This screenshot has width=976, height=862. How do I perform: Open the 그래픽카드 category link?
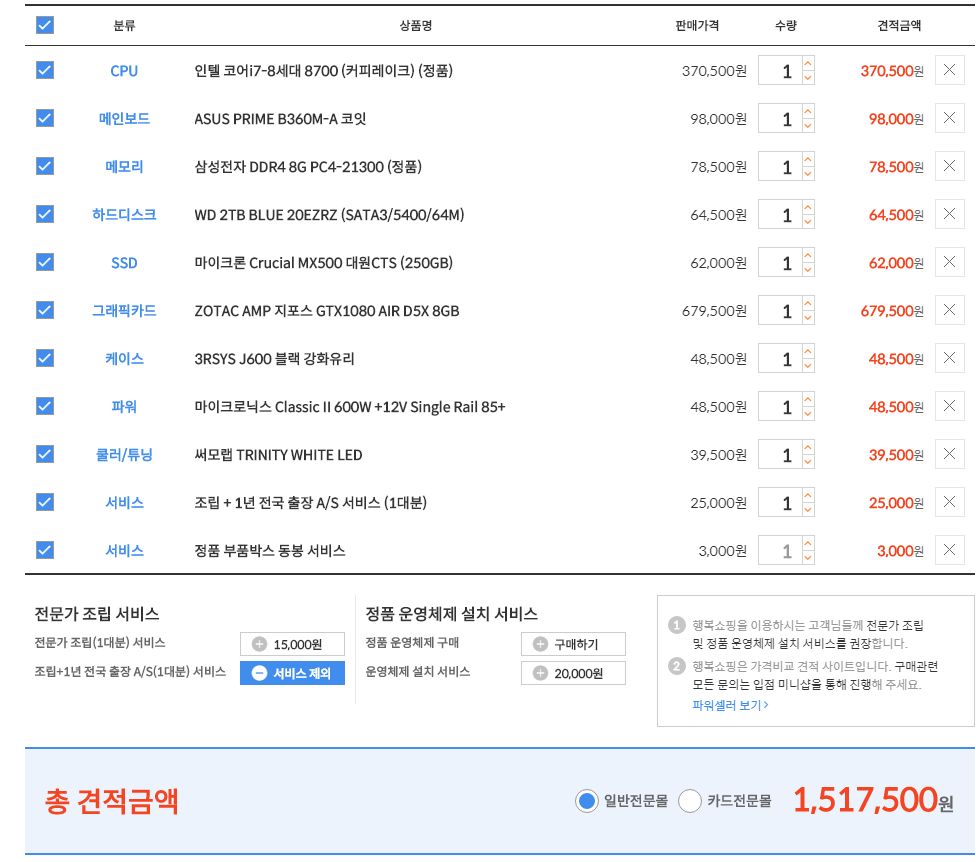pyautogui.click(x=124, y=311)
